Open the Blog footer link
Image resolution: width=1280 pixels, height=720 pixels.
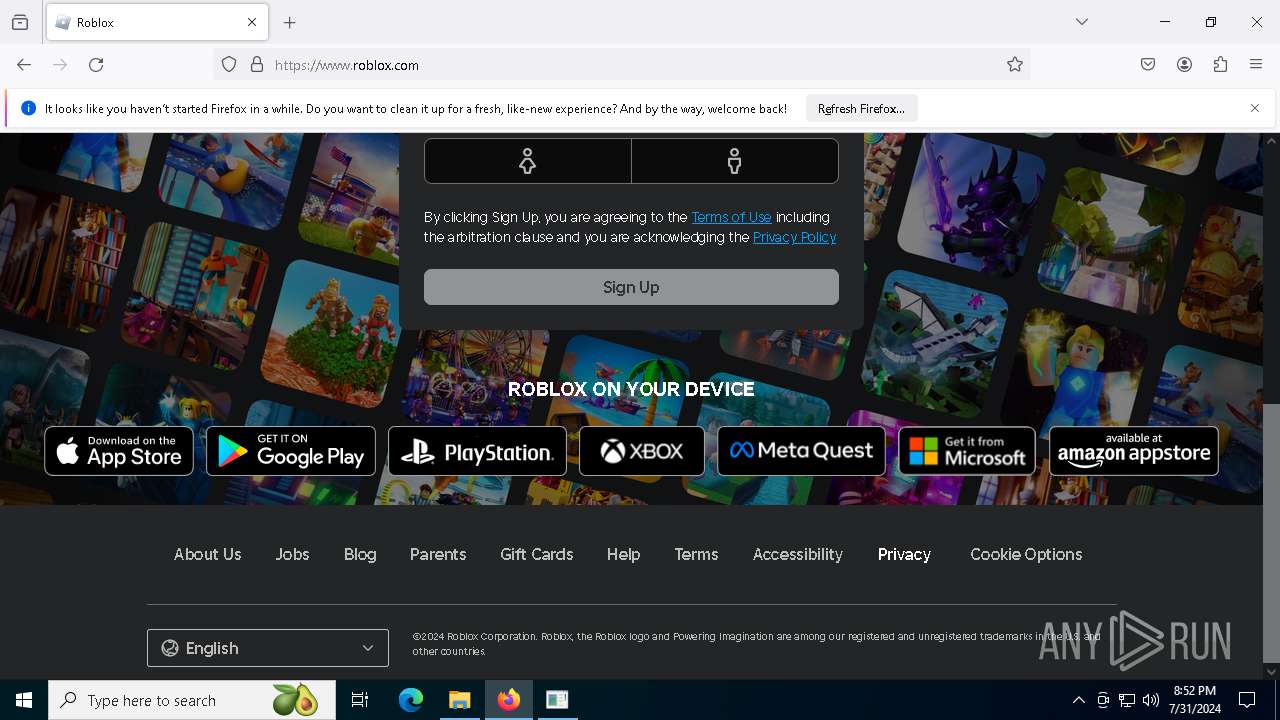point(360,554)
